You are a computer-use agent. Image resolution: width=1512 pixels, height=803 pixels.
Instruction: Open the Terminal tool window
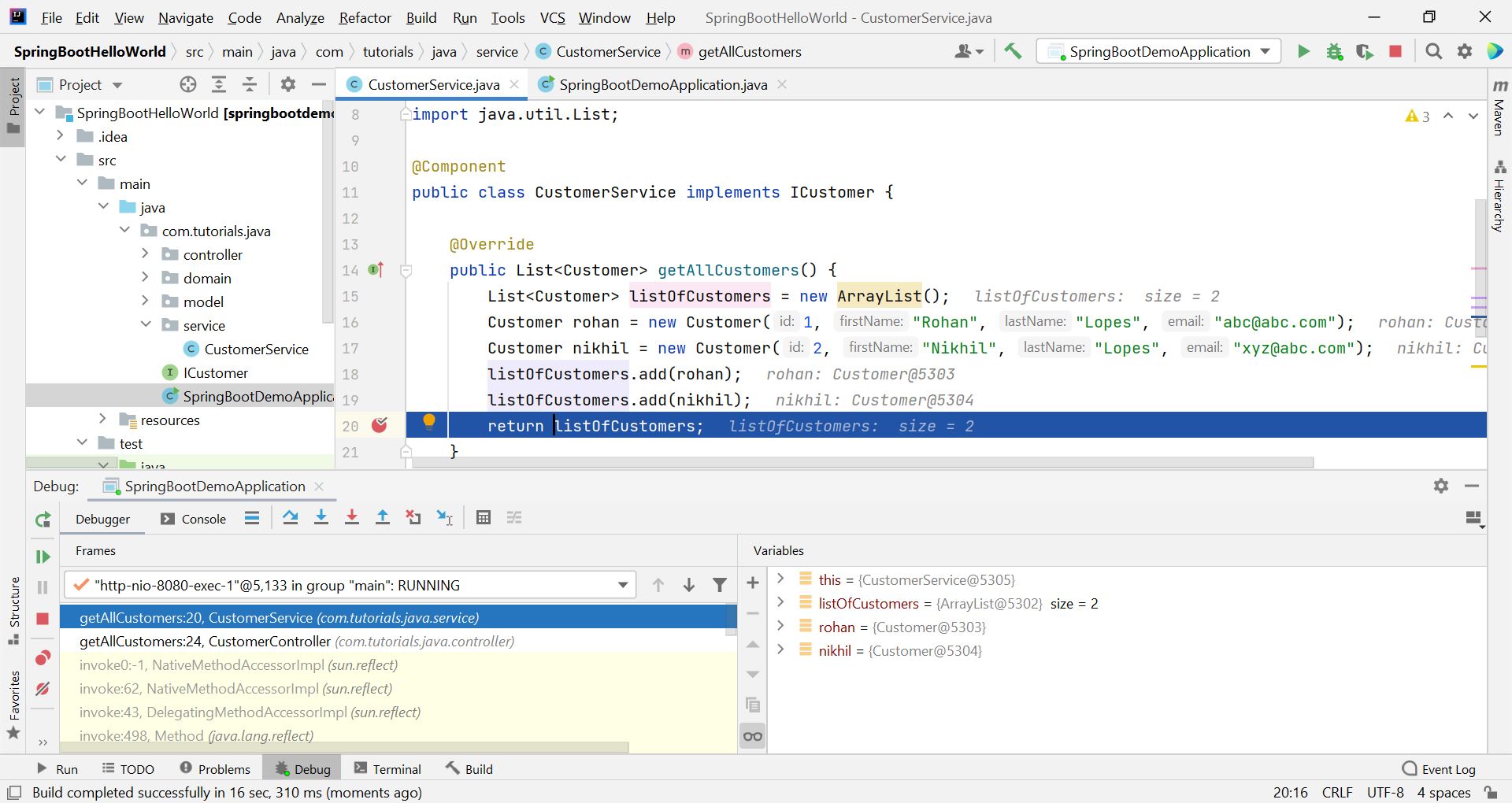(x=395, y=768)
